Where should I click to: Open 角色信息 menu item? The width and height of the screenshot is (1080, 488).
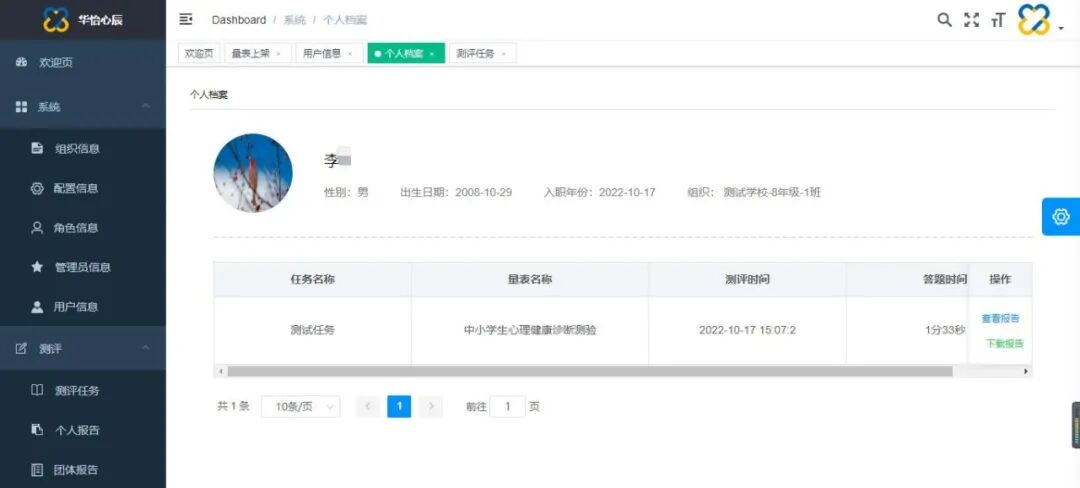pyautogui.click(x=83, y=228)
